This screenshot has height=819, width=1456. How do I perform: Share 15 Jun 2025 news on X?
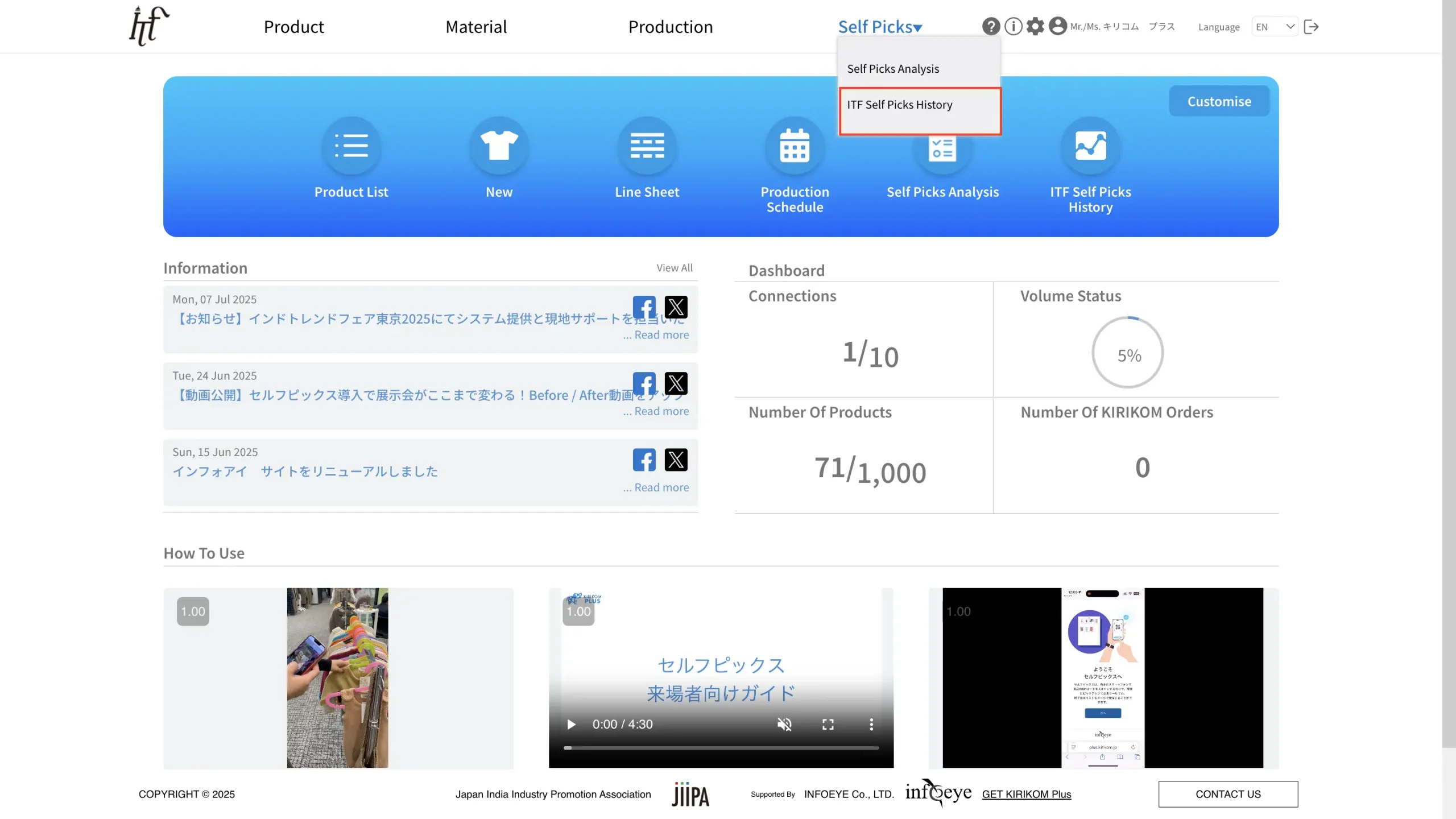(x=676, y=460)
